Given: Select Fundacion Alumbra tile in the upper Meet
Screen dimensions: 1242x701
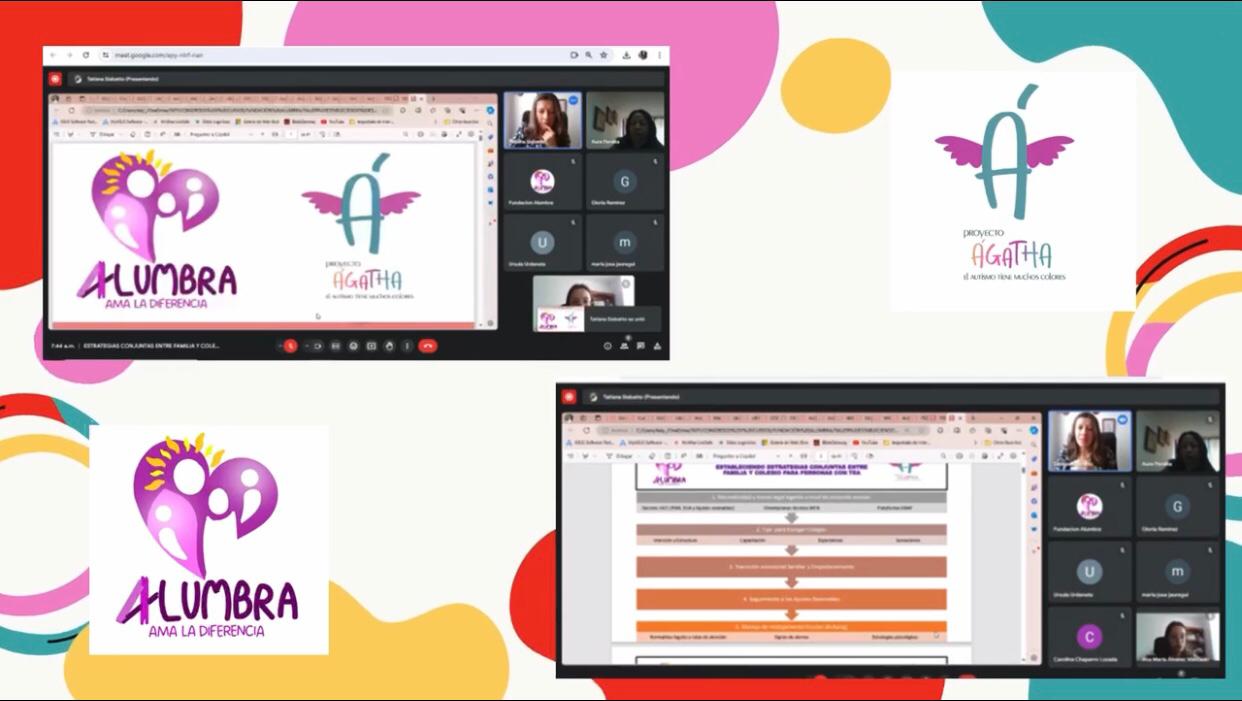Looking at the screenshot, I should point(542,182).
